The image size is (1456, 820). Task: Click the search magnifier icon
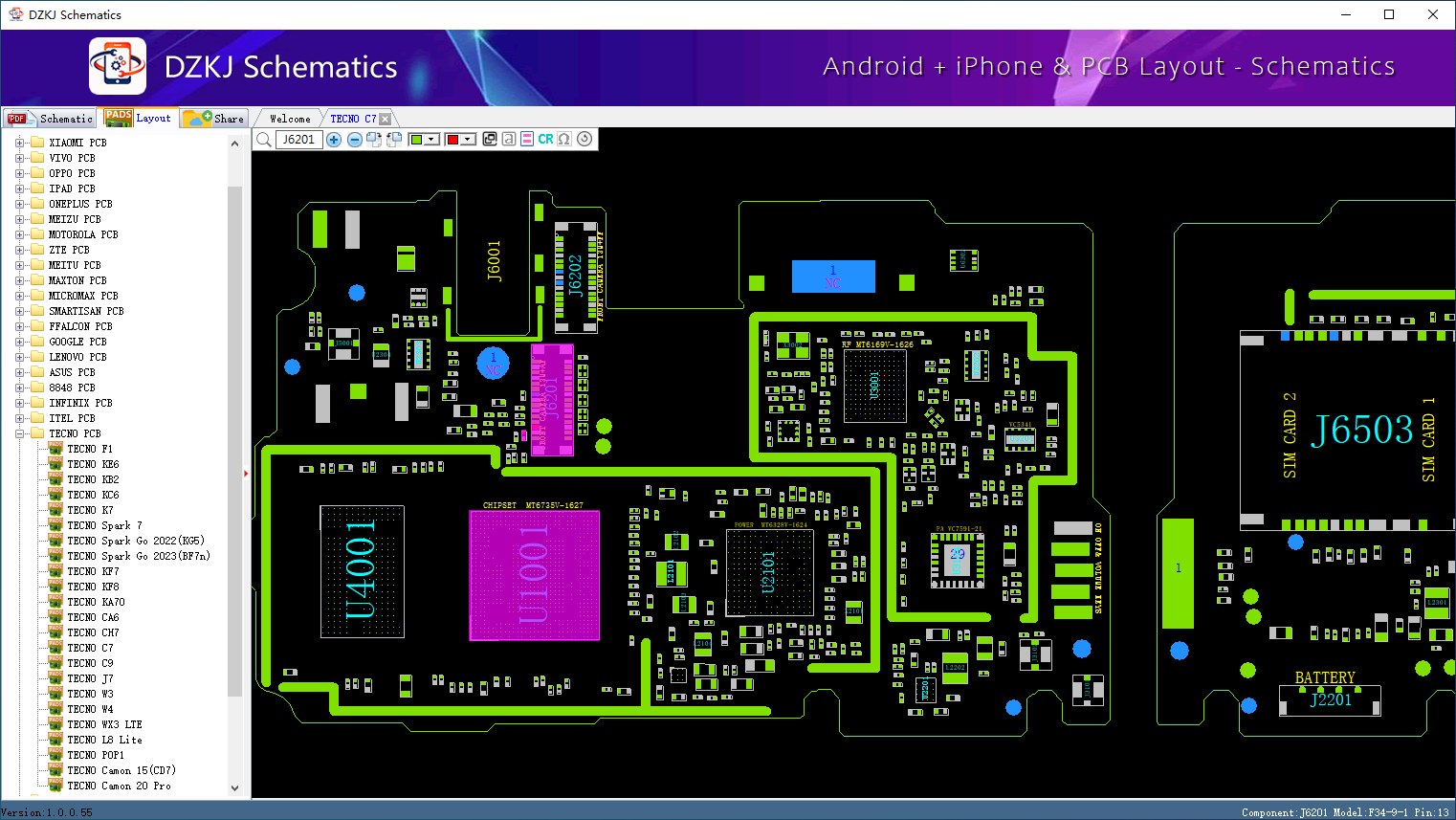point(264,140)
